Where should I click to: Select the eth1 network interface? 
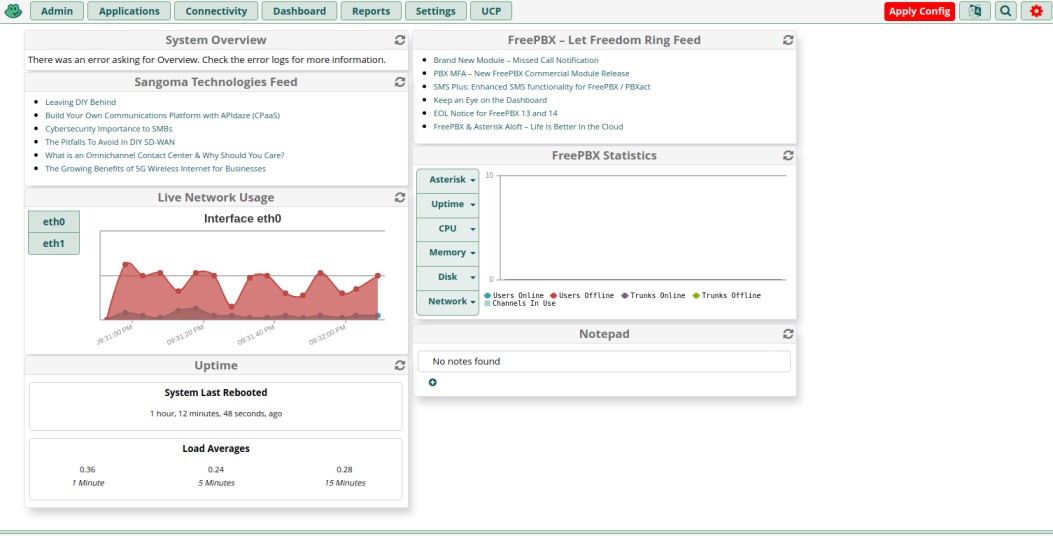pyautogui.click(x=54, y=243)
